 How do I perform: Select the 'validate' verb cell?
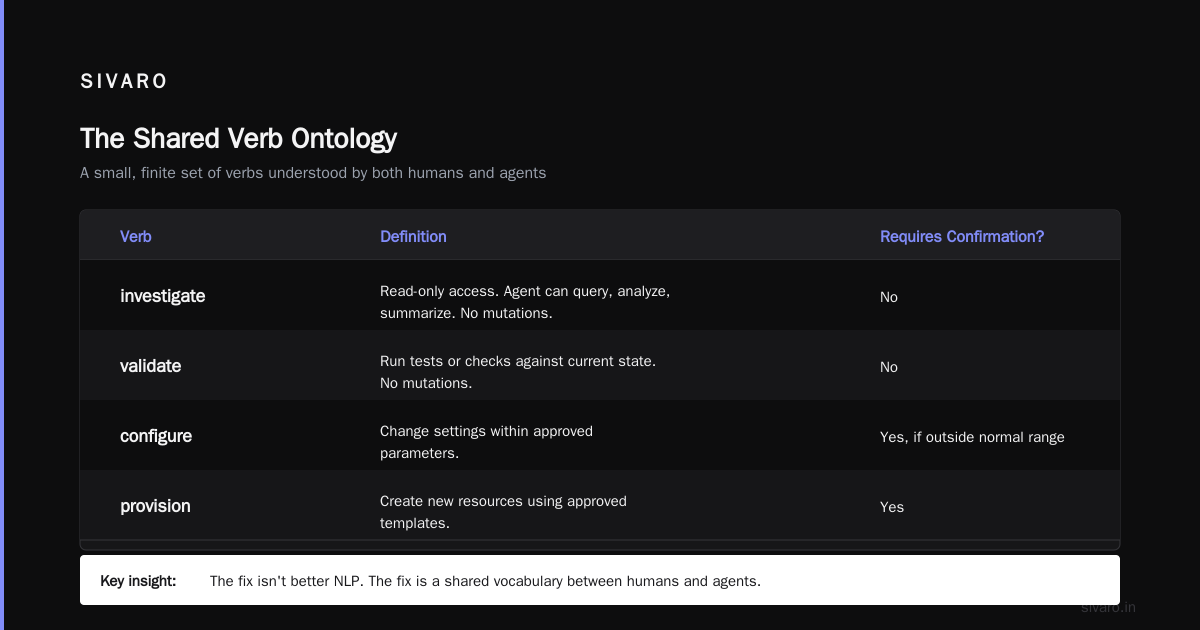[151, 366]
